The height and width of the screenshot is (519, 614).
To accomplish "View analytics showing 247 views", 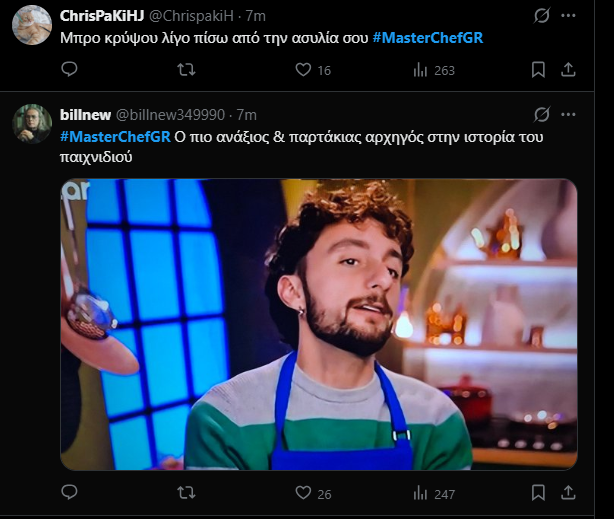I will 421,493.
